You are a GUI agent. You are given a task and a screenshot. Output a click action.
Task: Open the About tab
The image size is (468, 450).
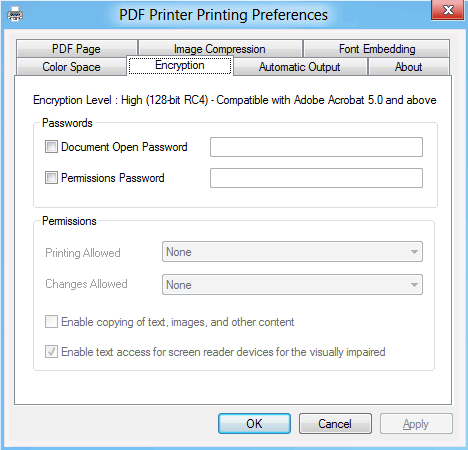(409, 67)
